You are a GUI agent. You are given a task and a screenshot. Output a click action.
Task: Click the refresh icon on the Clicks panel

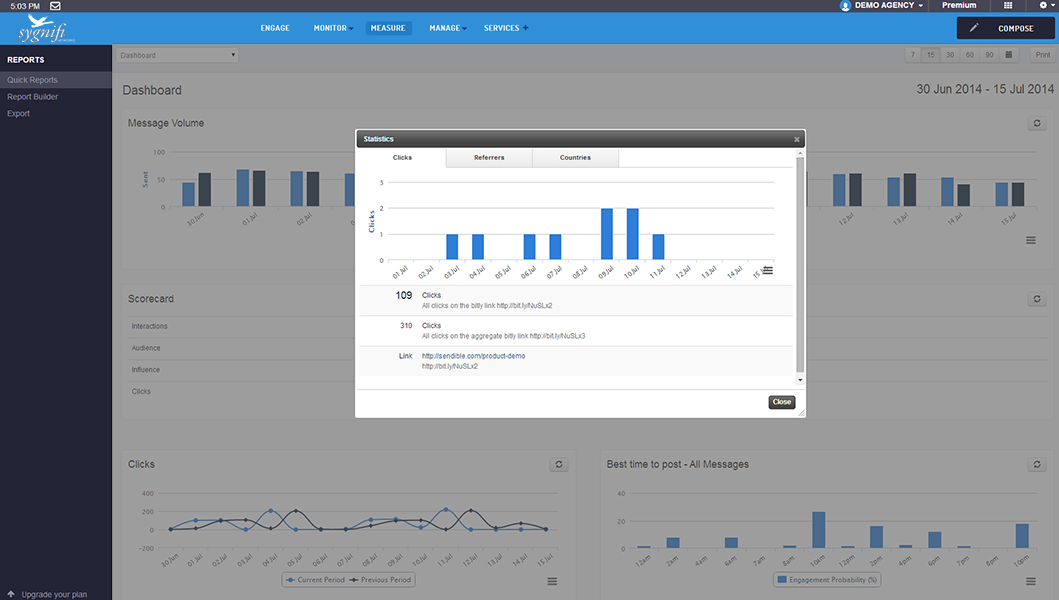coord(559,464)
